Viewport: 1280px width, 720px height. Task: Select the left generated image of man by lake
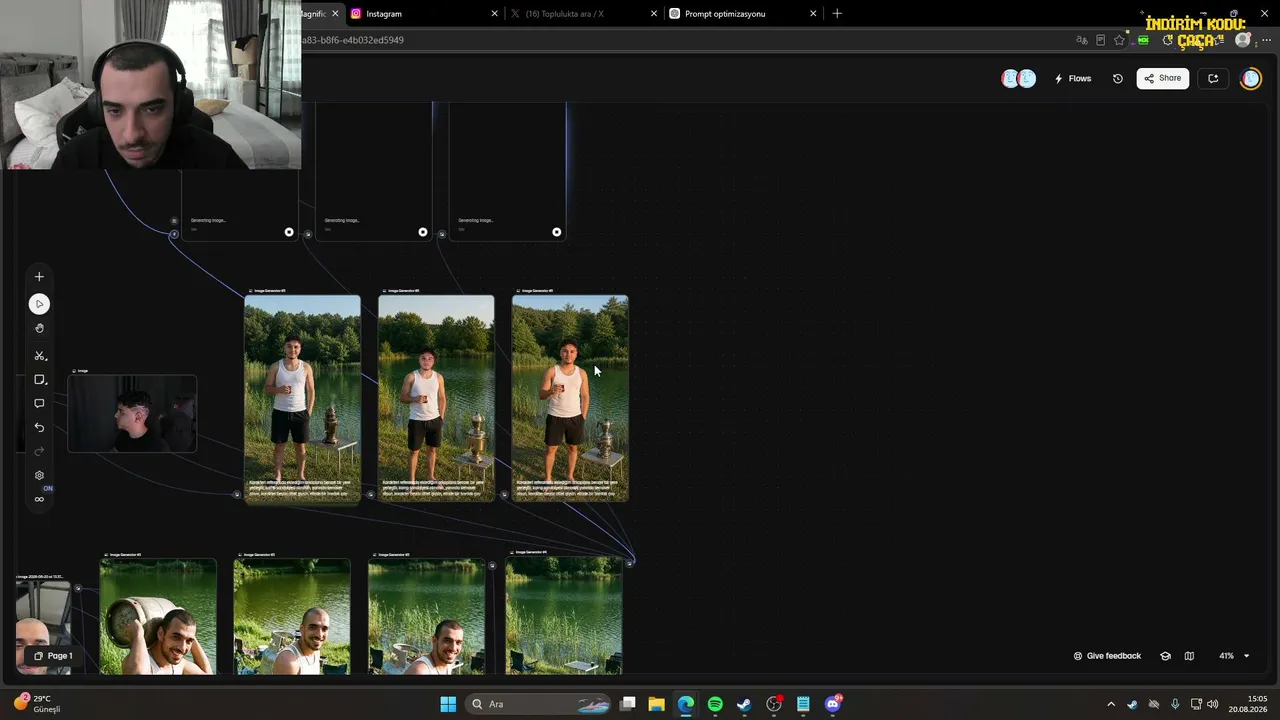302,397
